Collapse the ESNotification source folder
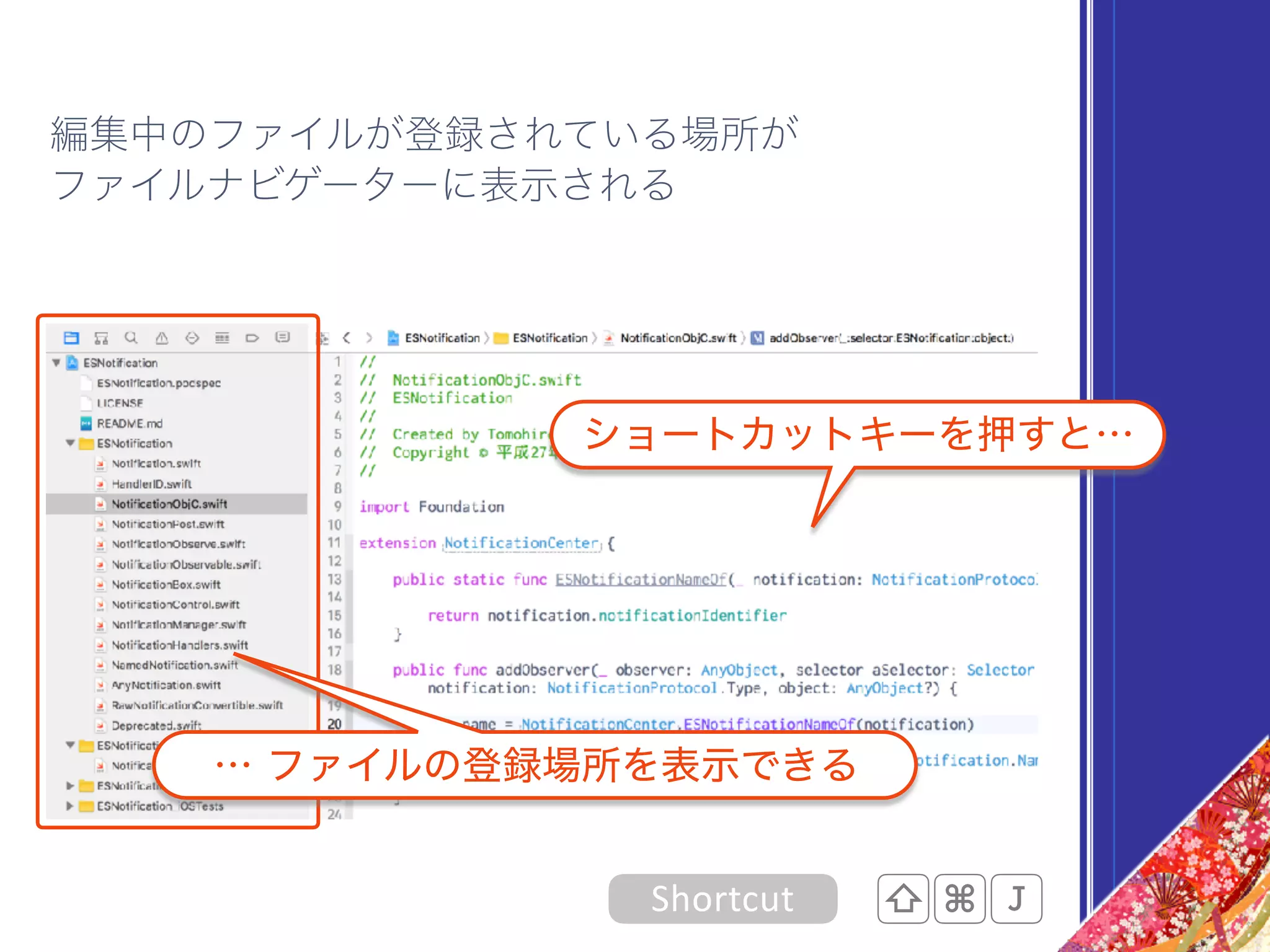This screenshot has width=1270, height=952. tap(70, 443)
